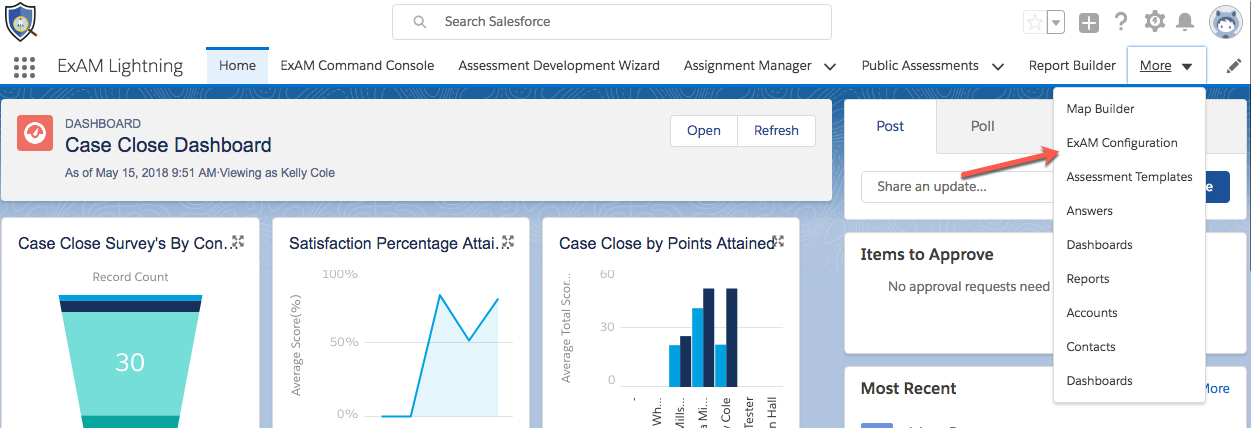Screen dimensions: 1251x428
Task: Click the dashboard Refresh button
Action: pos(776,131)
